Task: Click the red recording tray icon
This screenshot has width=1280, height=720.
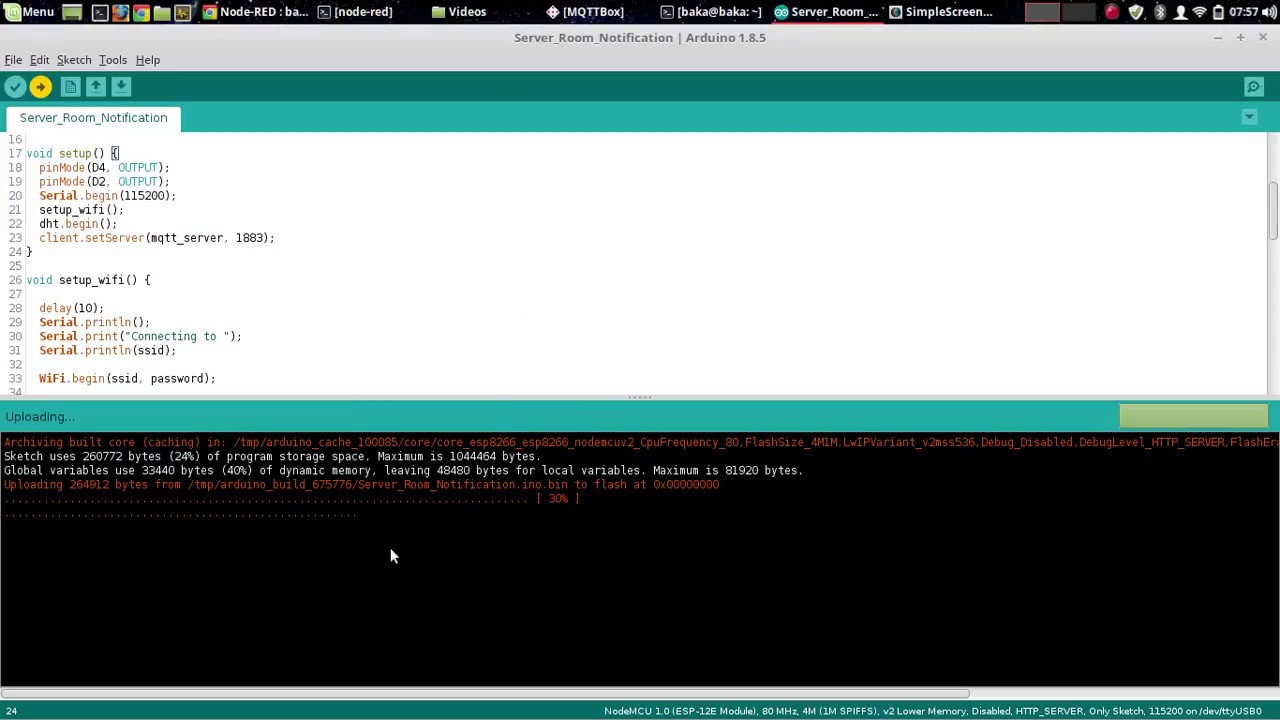Action: (1112, 12)
